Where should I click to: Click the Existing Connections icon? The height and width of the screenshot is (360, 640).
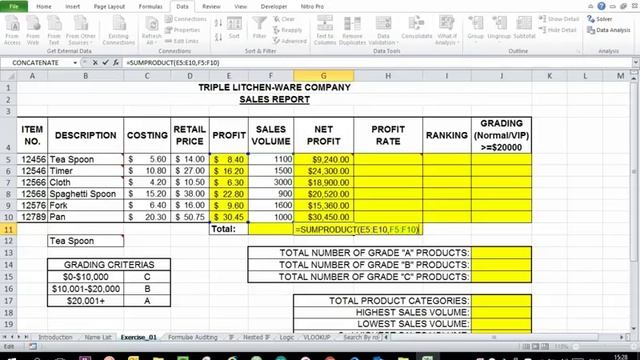118,30
